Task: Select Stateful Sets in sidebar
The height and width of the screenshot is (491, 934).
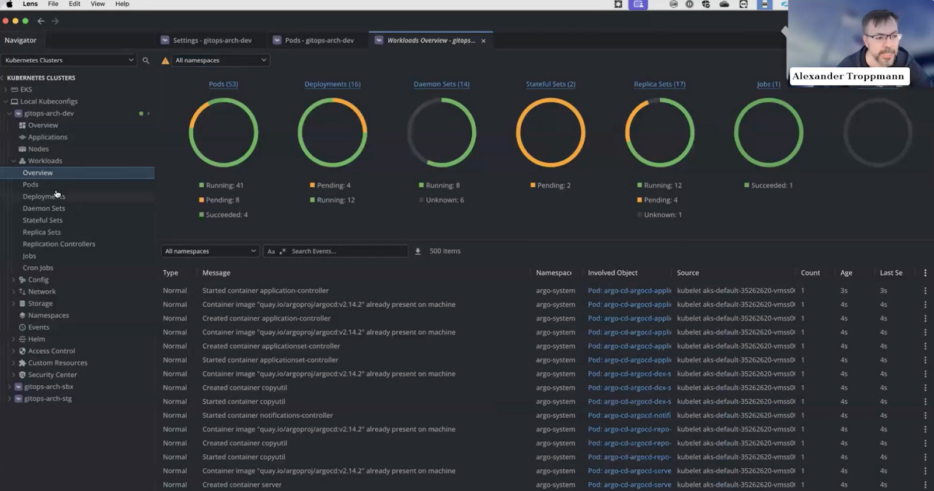Action: click(42, 220)
